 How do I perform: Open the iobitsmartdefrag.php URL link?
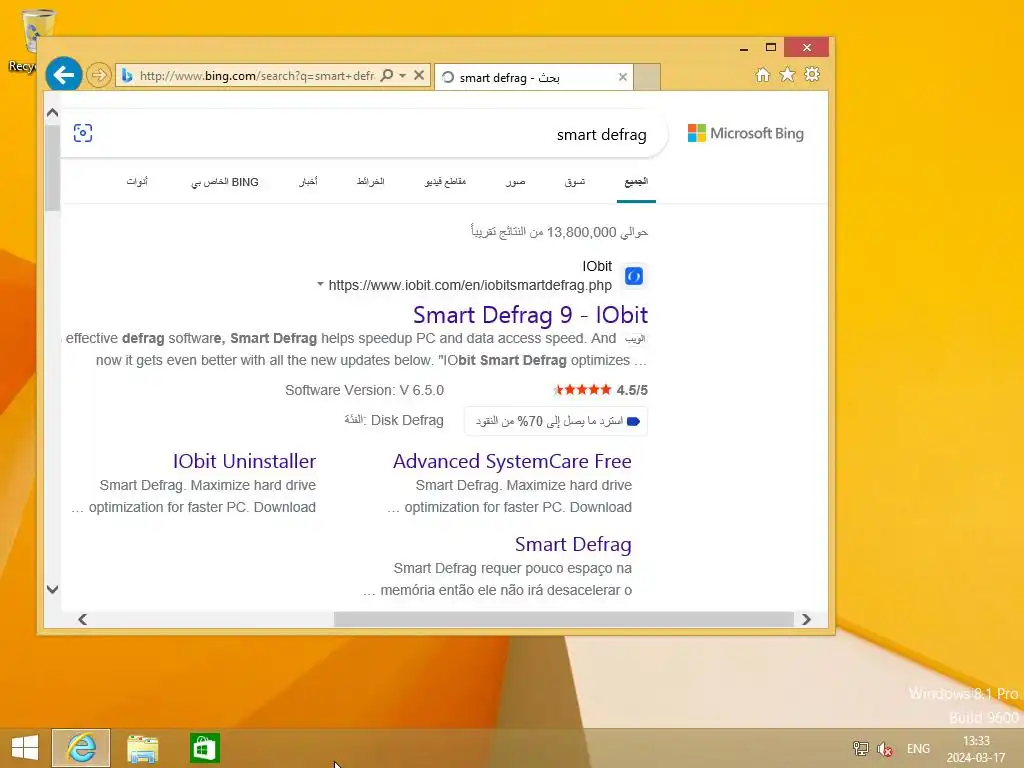(x=470, y=285)
